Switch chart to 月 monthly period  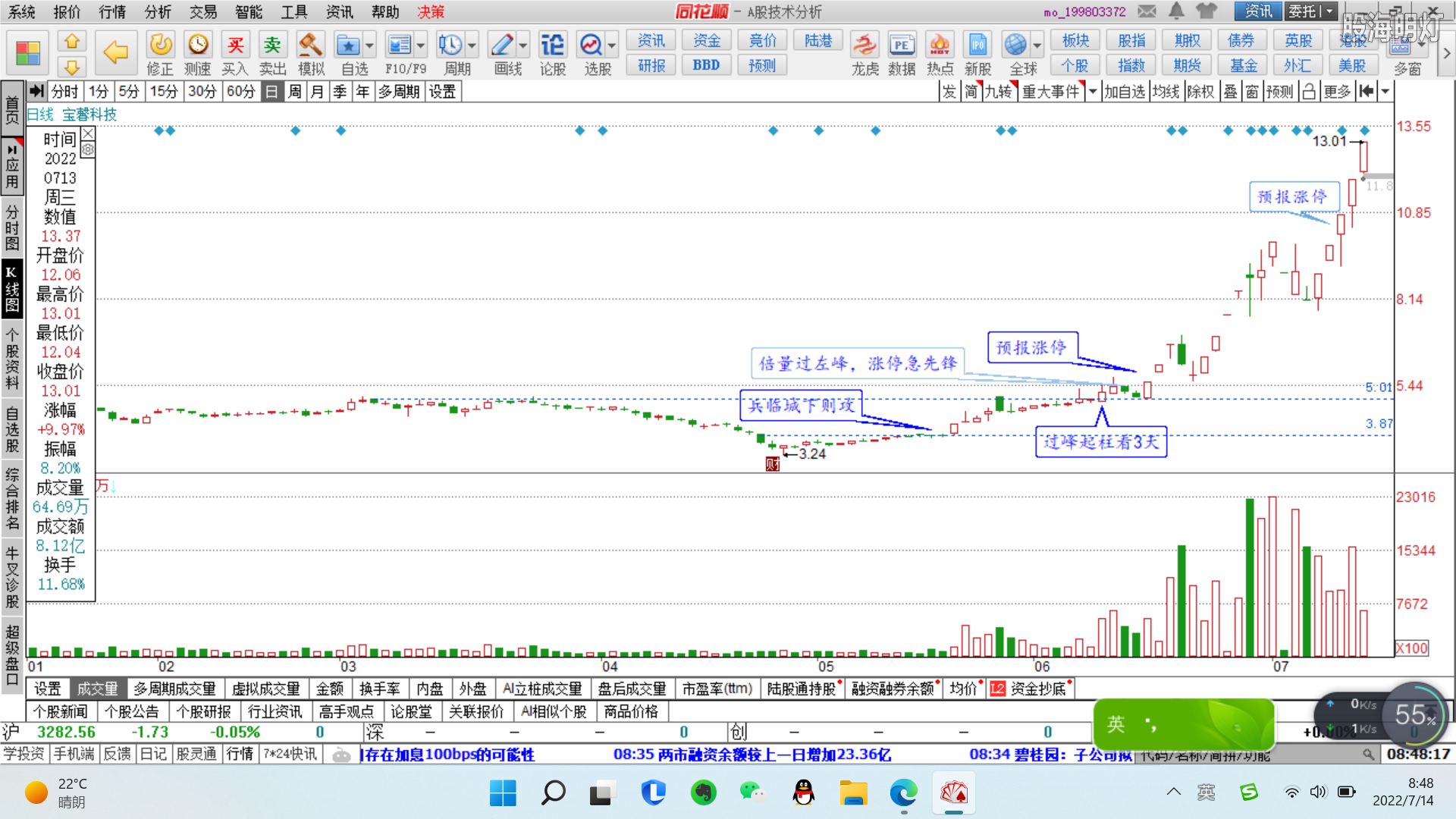point(318,92)
